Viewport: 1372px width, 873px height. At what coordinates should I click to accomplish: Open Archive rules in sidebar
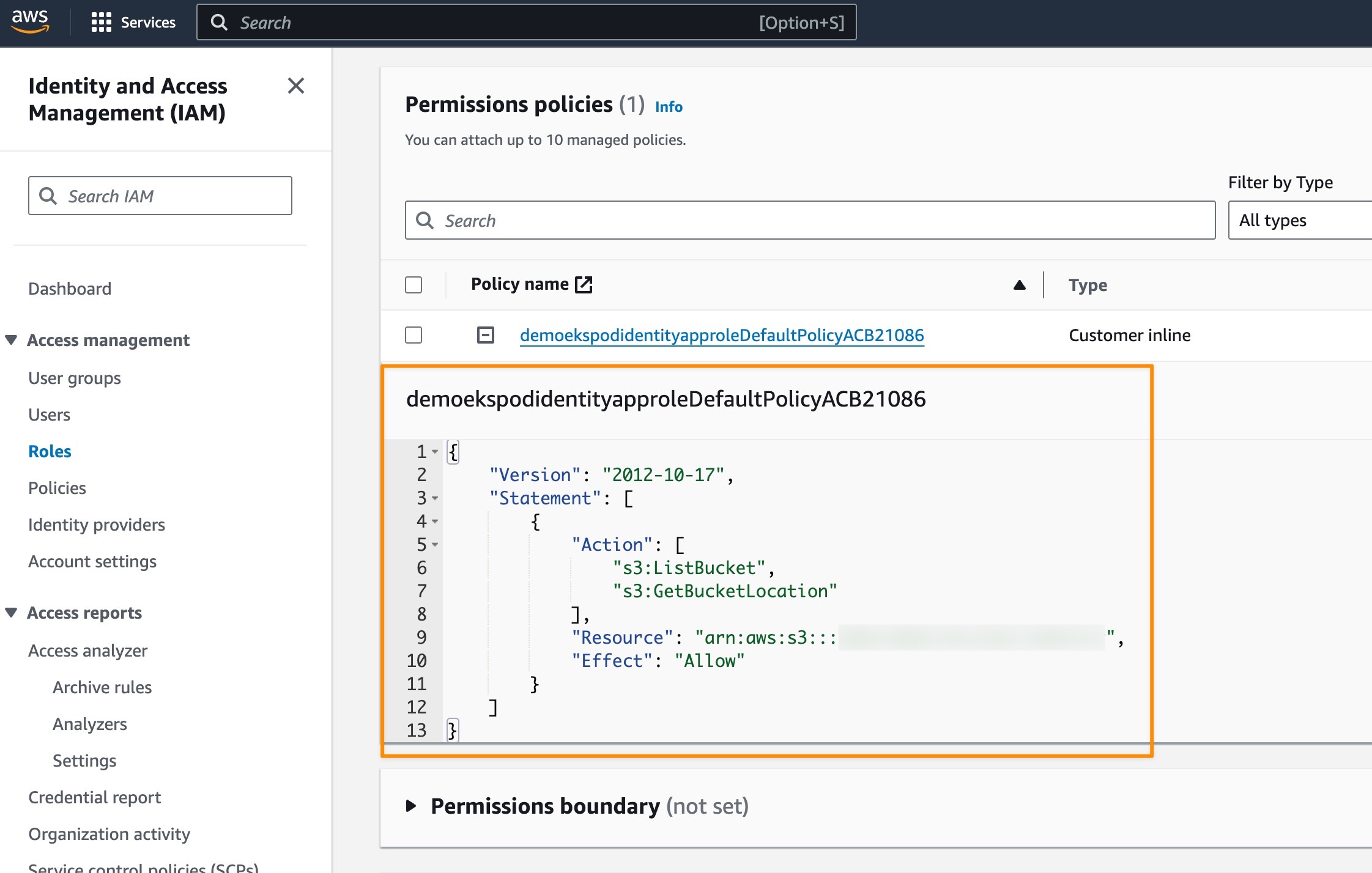pos(102,687)
